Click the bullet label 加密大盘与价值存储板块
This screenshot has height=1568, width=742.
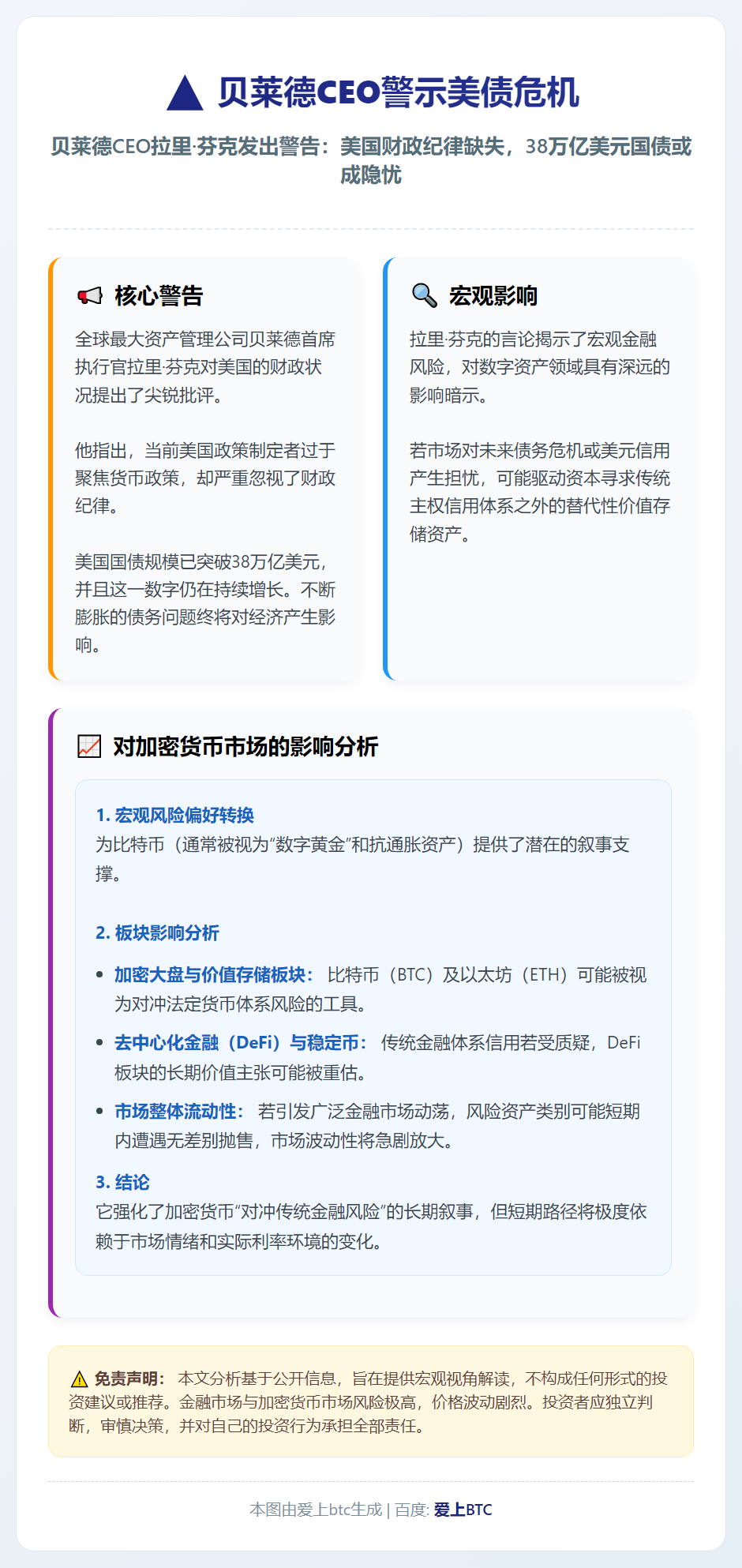click(x=214, y=975)
